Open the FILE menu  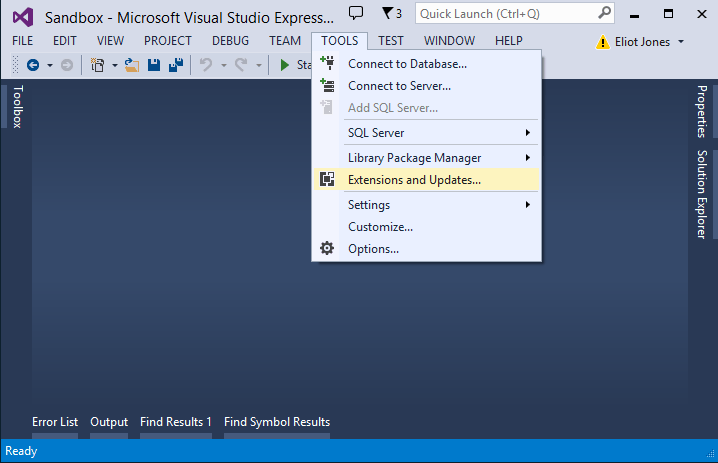(x=22, y=41)
